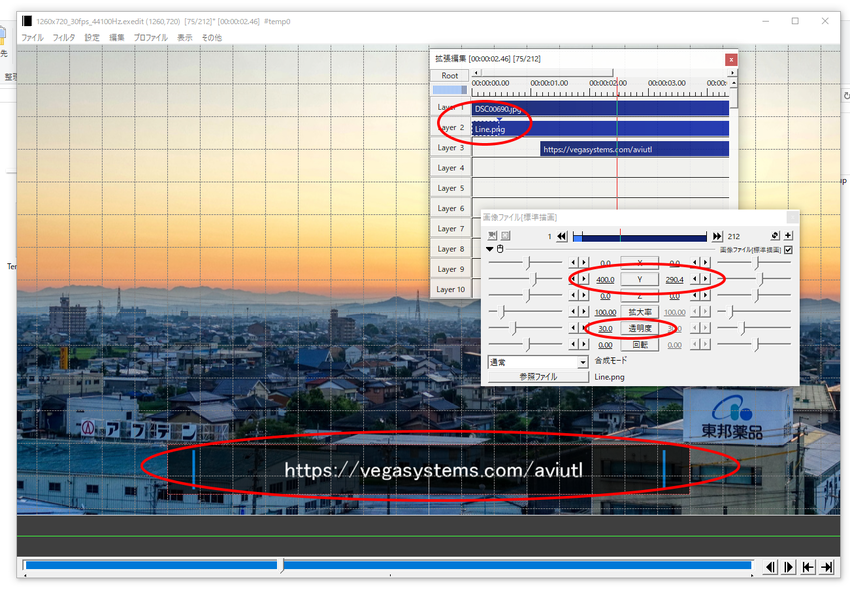Viewport: 850px width, 590px height.
Task: Click the 透明度 button
Action: (640, 328)
